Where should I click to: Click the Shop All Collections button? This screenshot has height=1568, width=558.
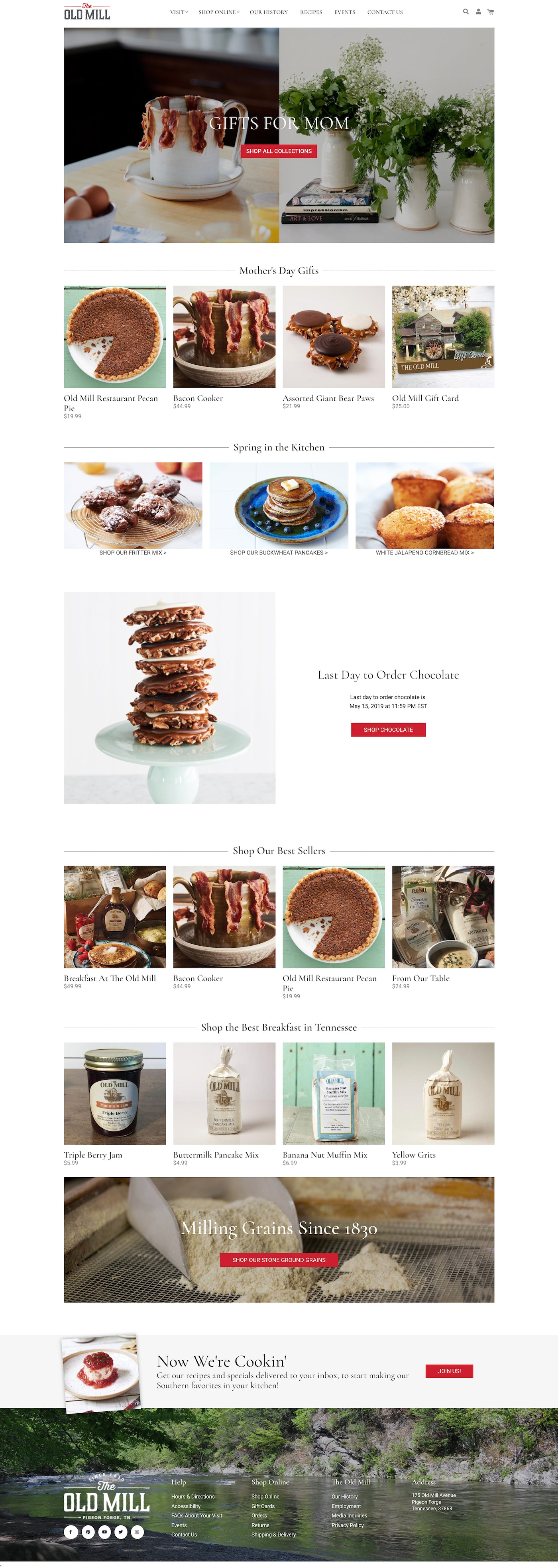tap(279, 151)
